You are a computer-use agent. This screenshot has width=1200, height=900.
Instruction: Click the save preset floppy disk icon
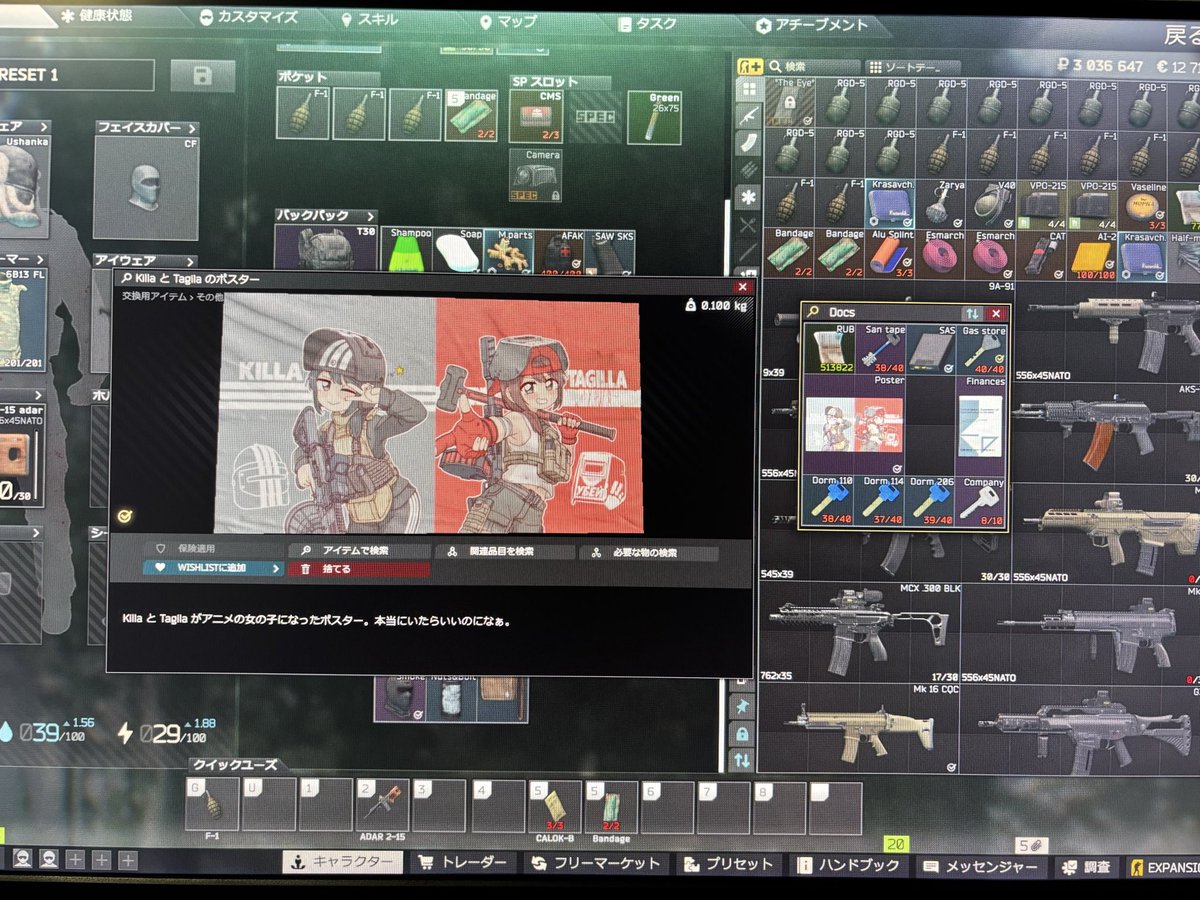[x=202, y=76]
